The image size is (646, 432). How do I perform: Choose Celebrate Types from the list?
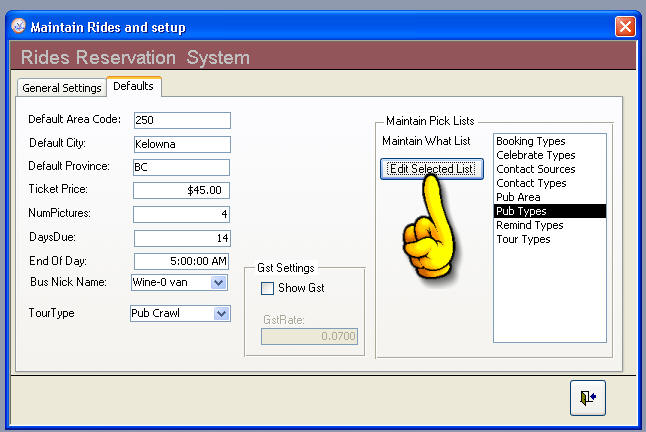tap(535, 156)
